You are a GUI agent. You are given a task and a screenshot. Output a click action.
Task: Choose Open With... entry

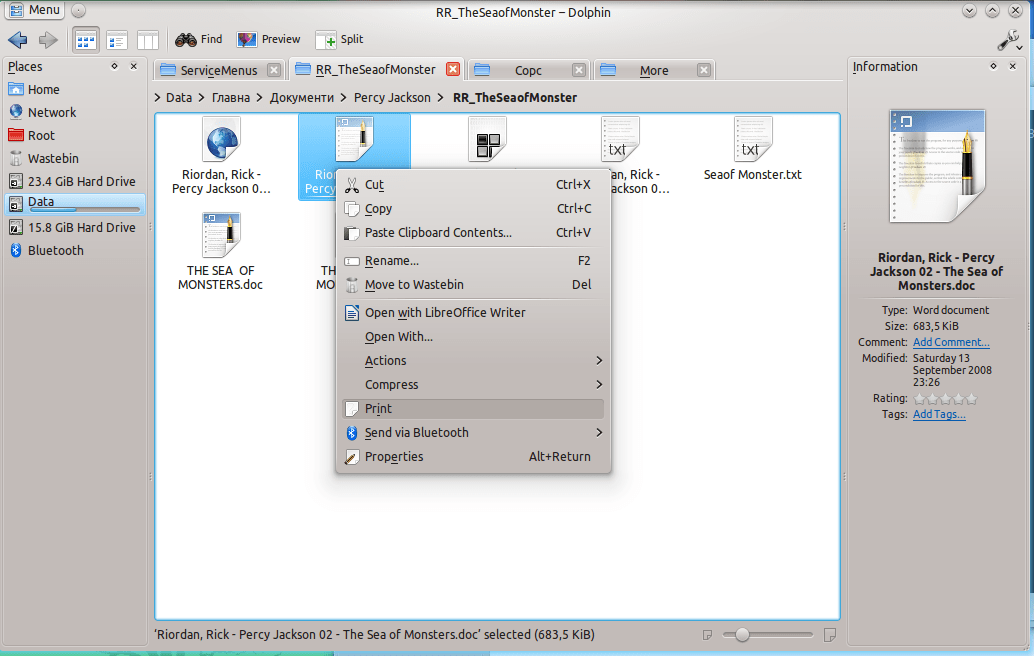tap(473, 337)
